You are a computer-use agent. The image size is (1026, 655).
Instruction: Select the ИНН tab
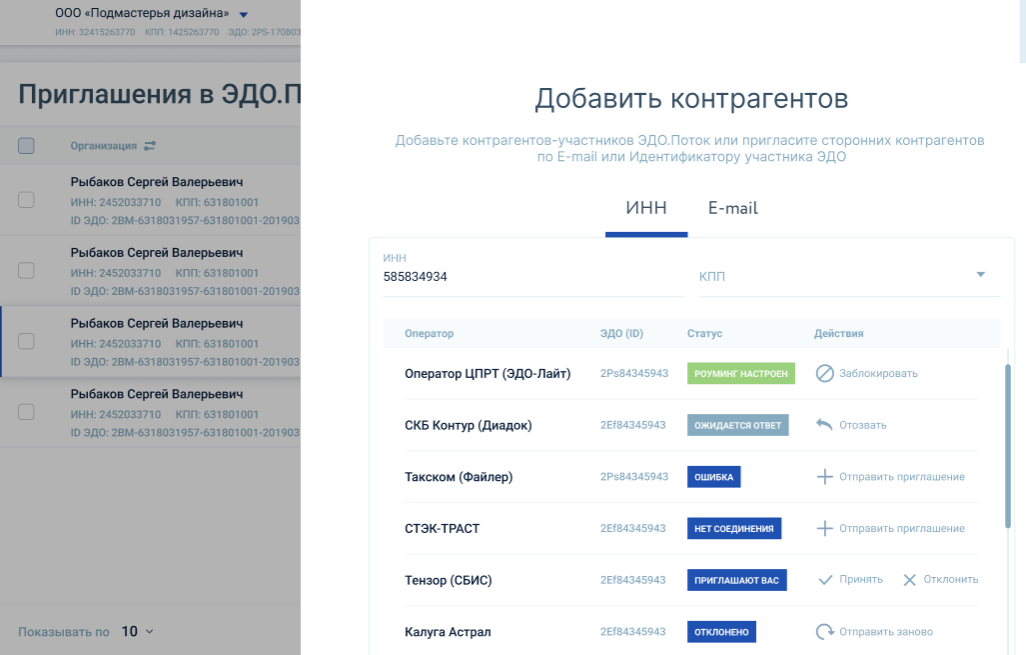(646, 208)
